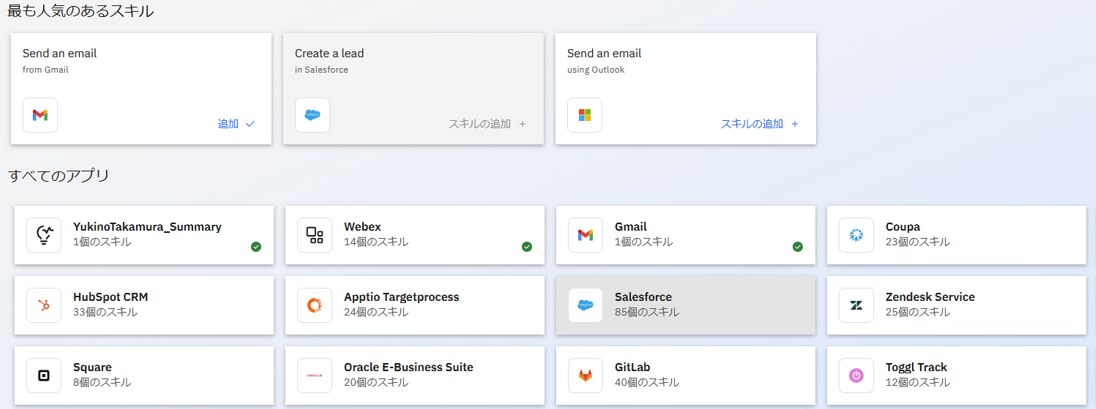
Task: Click the Square app icon
Action: [44, 375]
